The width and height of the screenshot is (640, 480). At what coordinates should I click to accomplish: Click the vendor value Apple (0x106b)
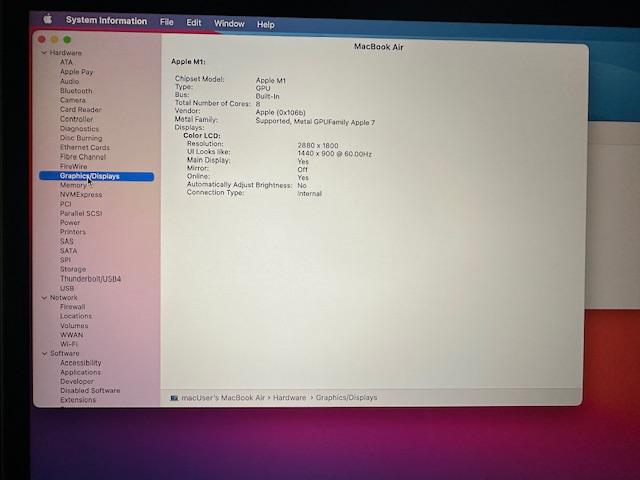click(280, 113)
